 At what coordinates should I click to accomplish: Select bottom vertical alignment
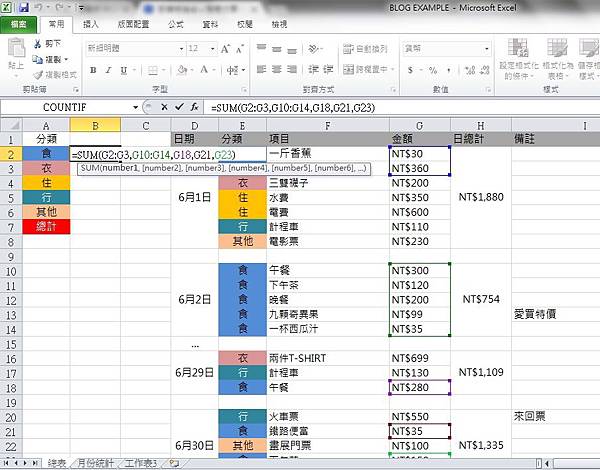292,50
